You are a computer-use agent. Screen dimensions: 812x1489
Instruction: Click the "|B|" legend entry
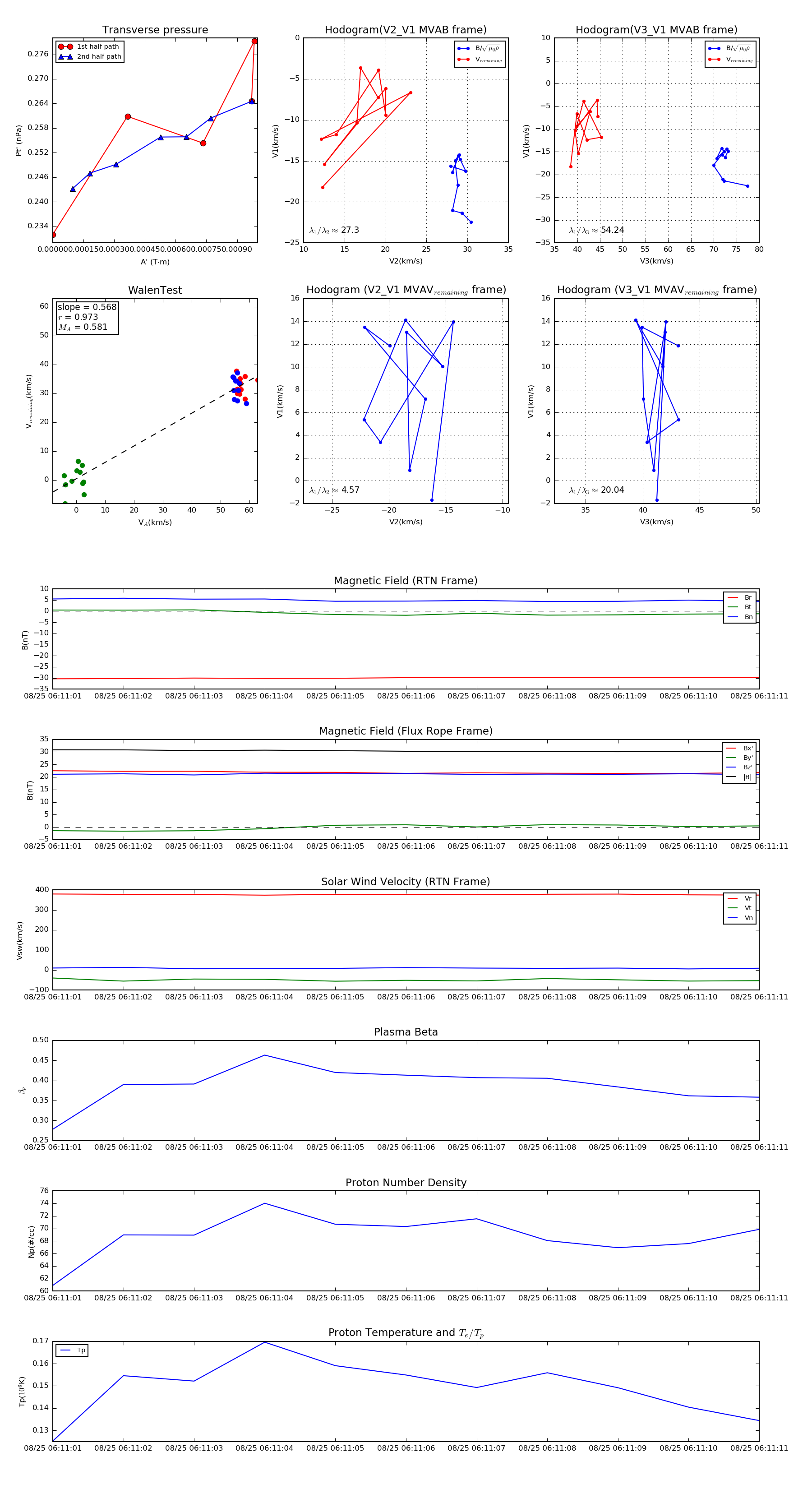tap(740, 777)
